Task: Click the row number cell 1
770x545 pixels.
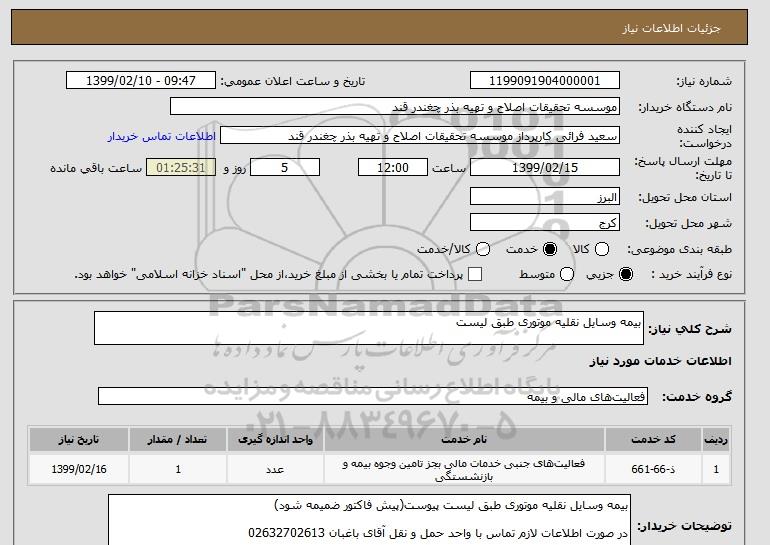Action: (716, 469)
